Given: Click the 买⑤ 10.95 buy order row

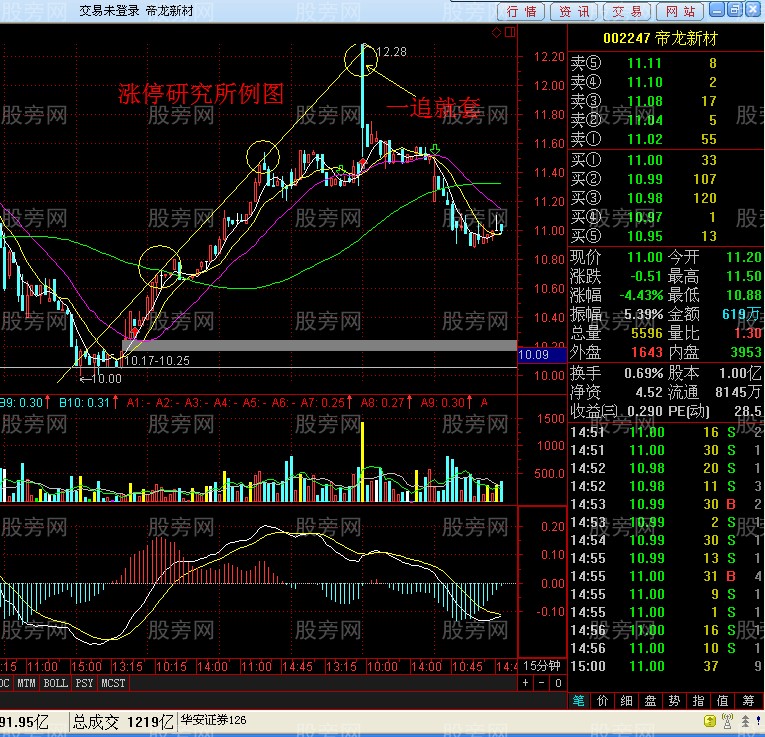Looking at the screenshot, I should pos(666,236).
